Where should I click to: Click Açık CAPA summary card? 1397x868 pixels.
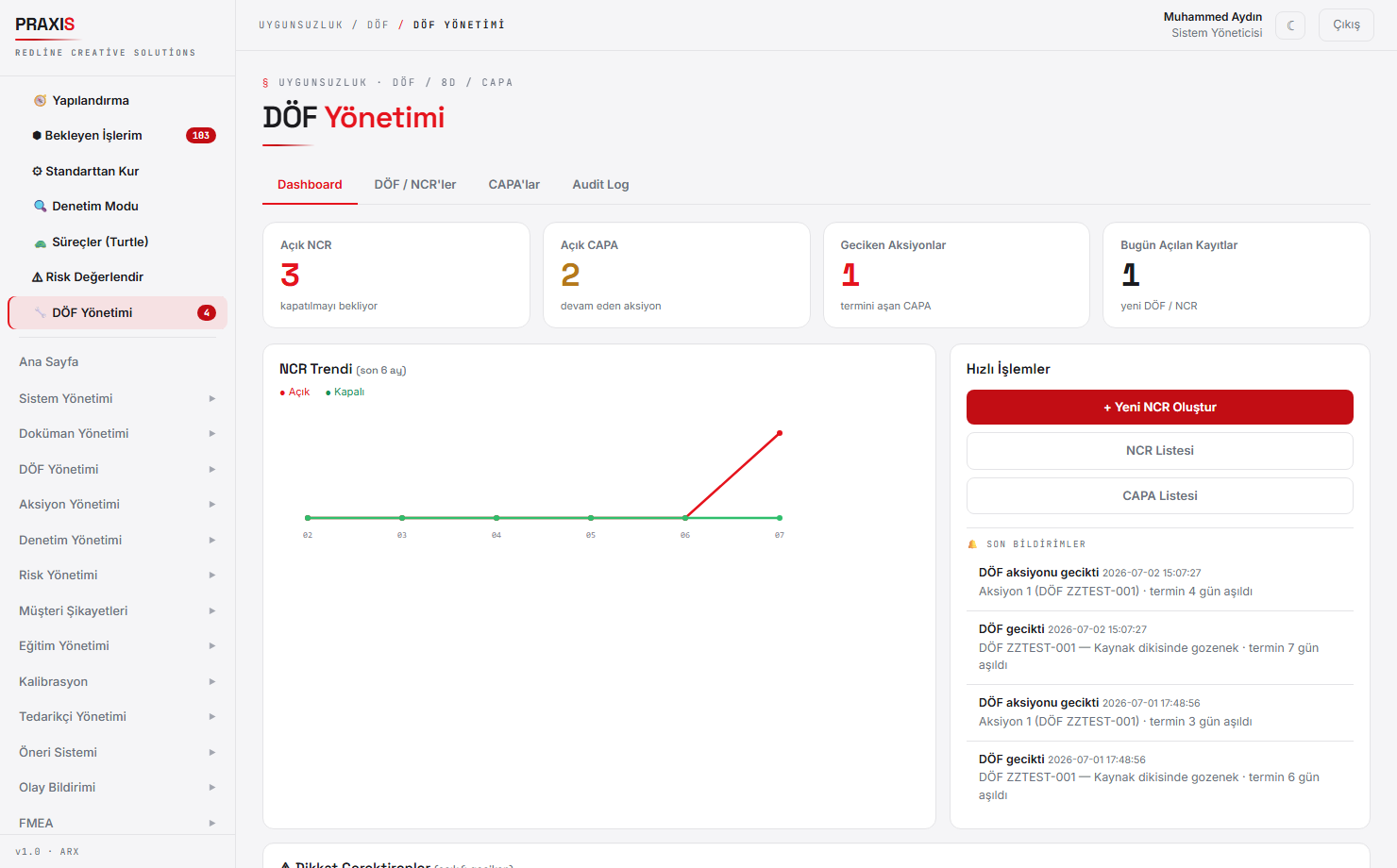[677, 275]
